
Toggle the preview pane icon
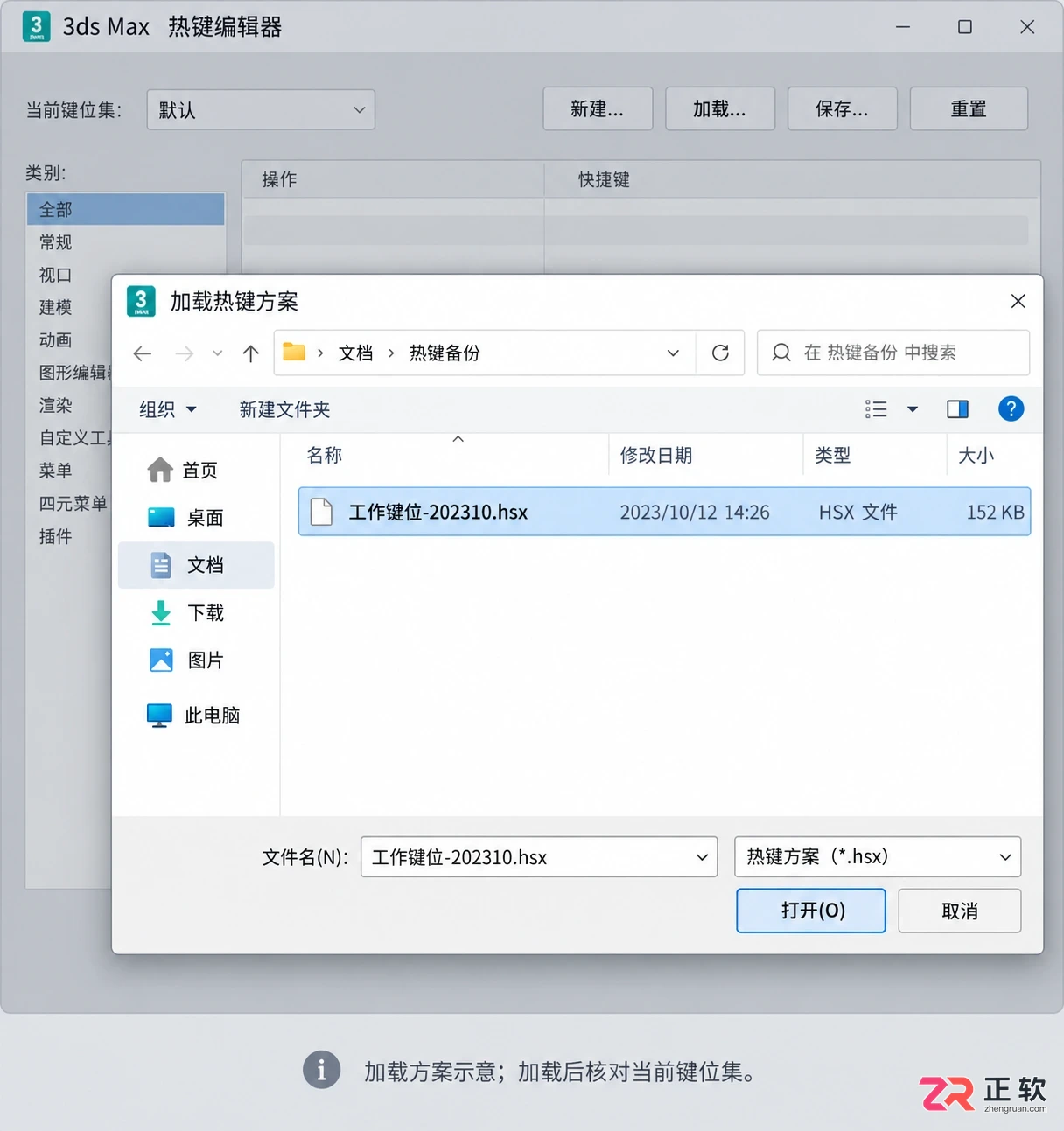tap(957, 409)
